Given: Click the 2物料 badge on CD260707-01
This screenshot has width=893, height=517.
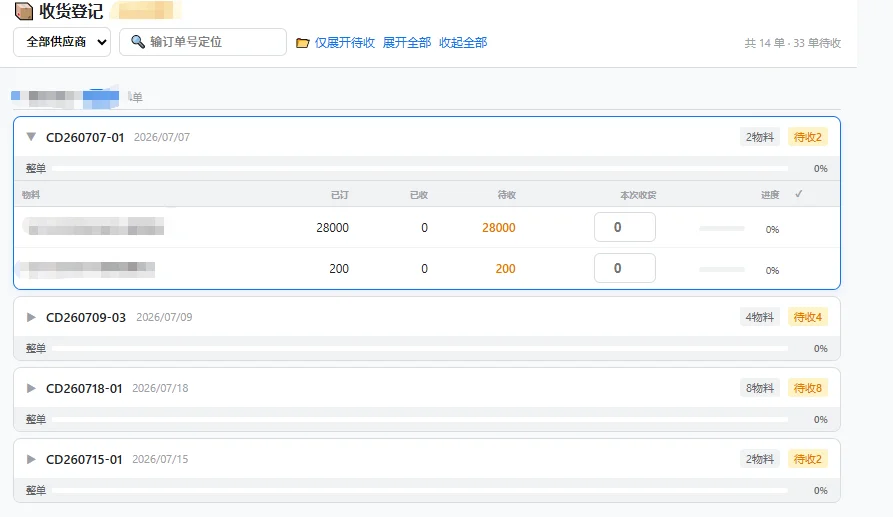Looking at the screenshot, I should pyautogui.click(x=760, y=137).
